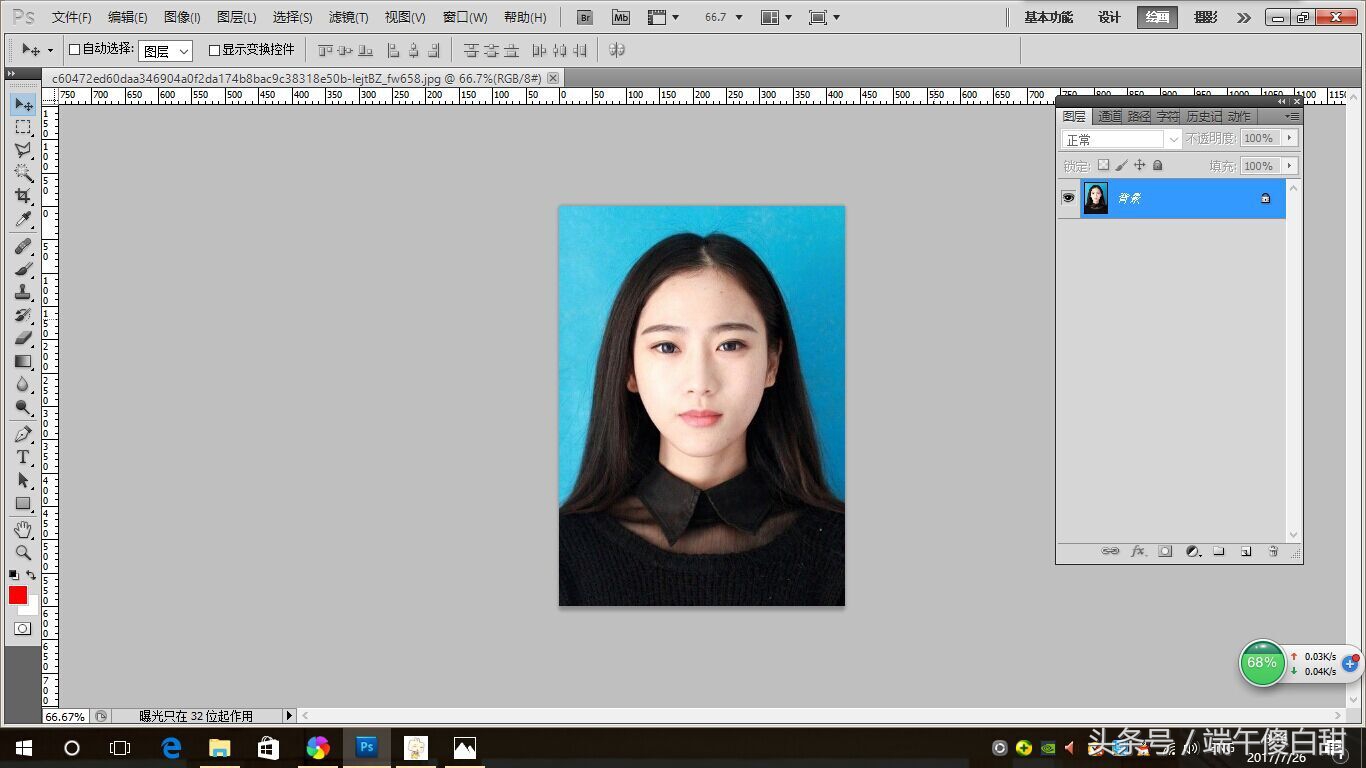1366x768 pixels.
Task: Open the 正常 blend mode dropdown
Action: tap(1121, 139)
